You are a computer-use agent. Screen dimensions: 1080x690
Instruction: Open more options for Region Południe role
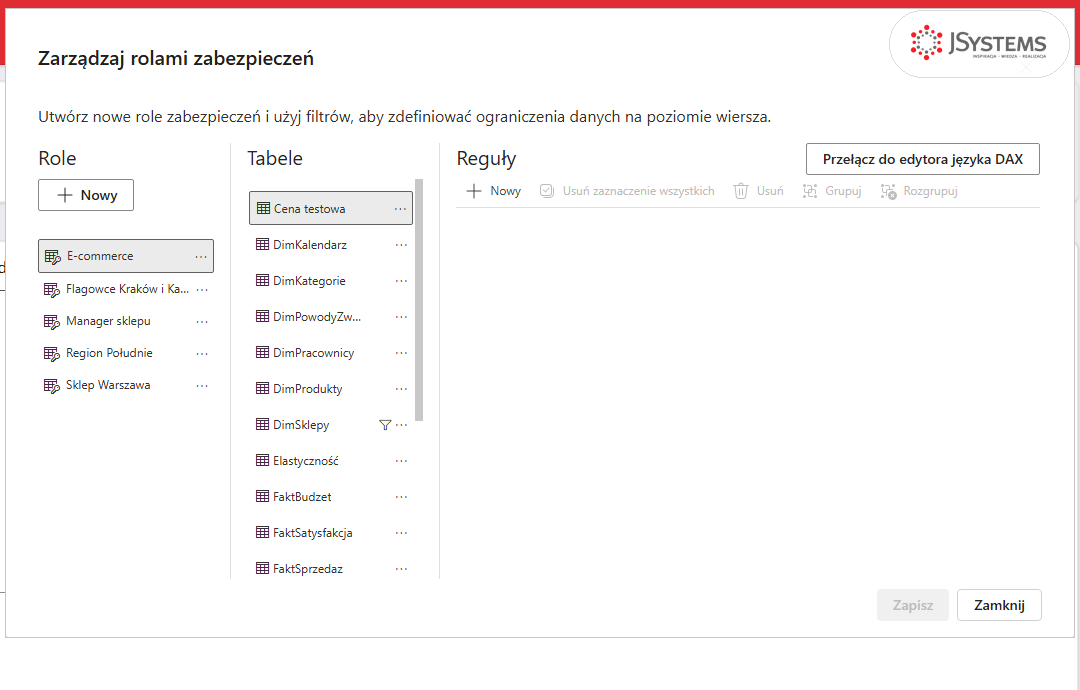tap(202, 354)
